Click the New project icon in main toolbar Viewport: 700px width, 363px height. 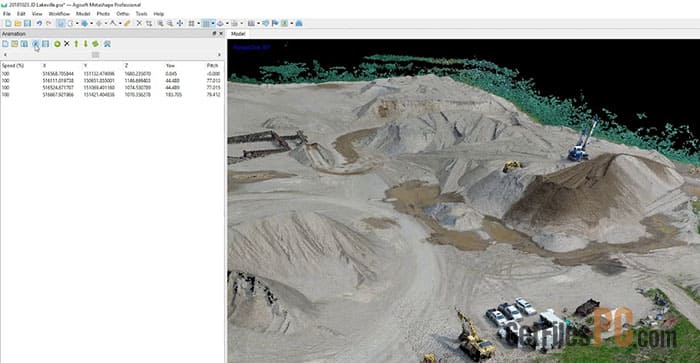point(8,23)
